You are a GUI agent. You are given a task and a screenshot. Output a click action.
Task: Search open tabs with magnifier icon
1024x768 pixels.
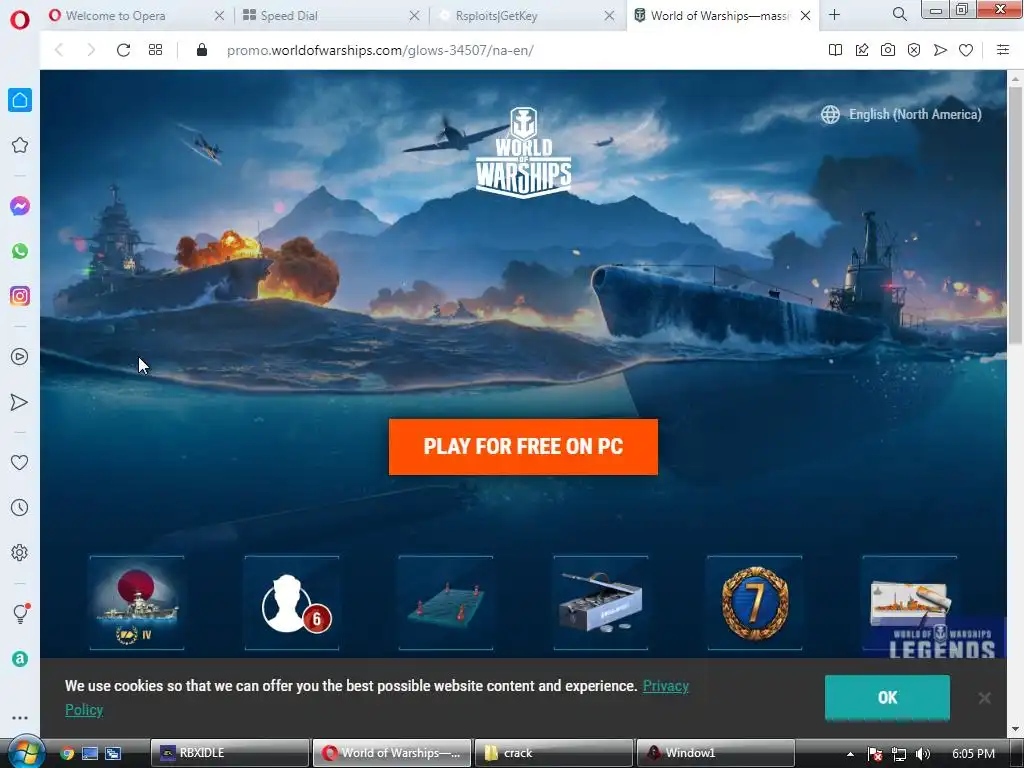(x=899, y=14)
